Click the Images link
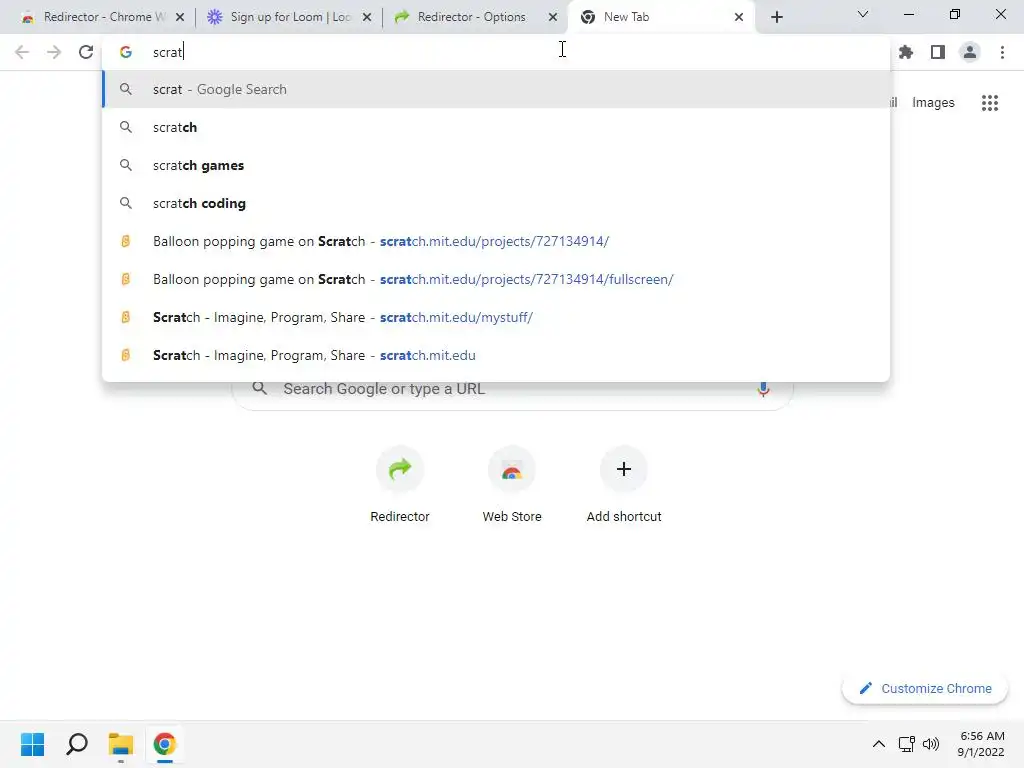This screenshot has width=1024, height=768. [933, 103]
